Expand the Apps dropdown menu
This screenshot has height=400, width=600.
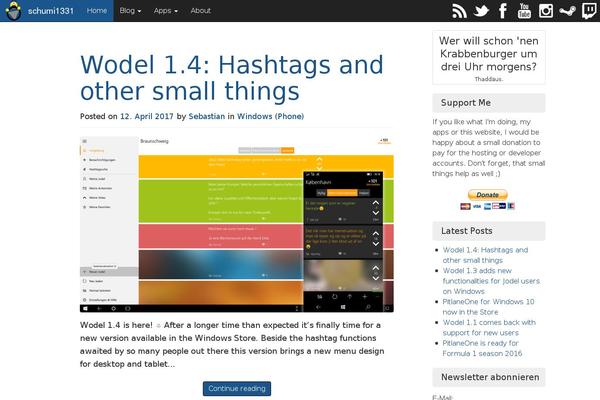[166, 11]
